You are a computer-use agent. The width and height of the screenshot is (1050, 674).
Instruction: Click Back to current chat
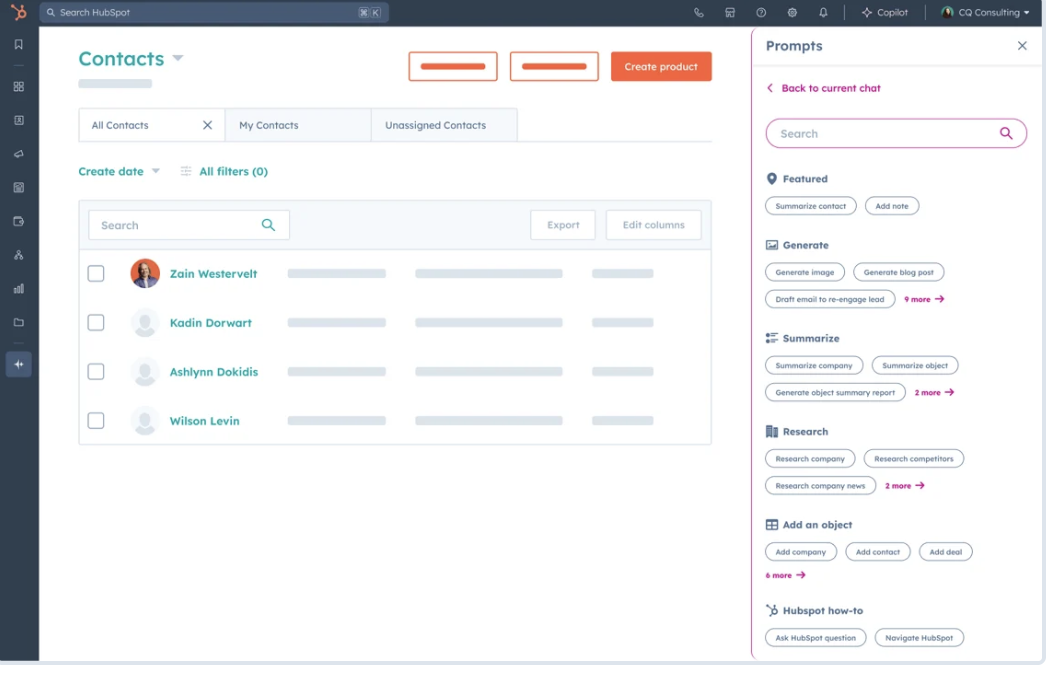tap(824, 88)
